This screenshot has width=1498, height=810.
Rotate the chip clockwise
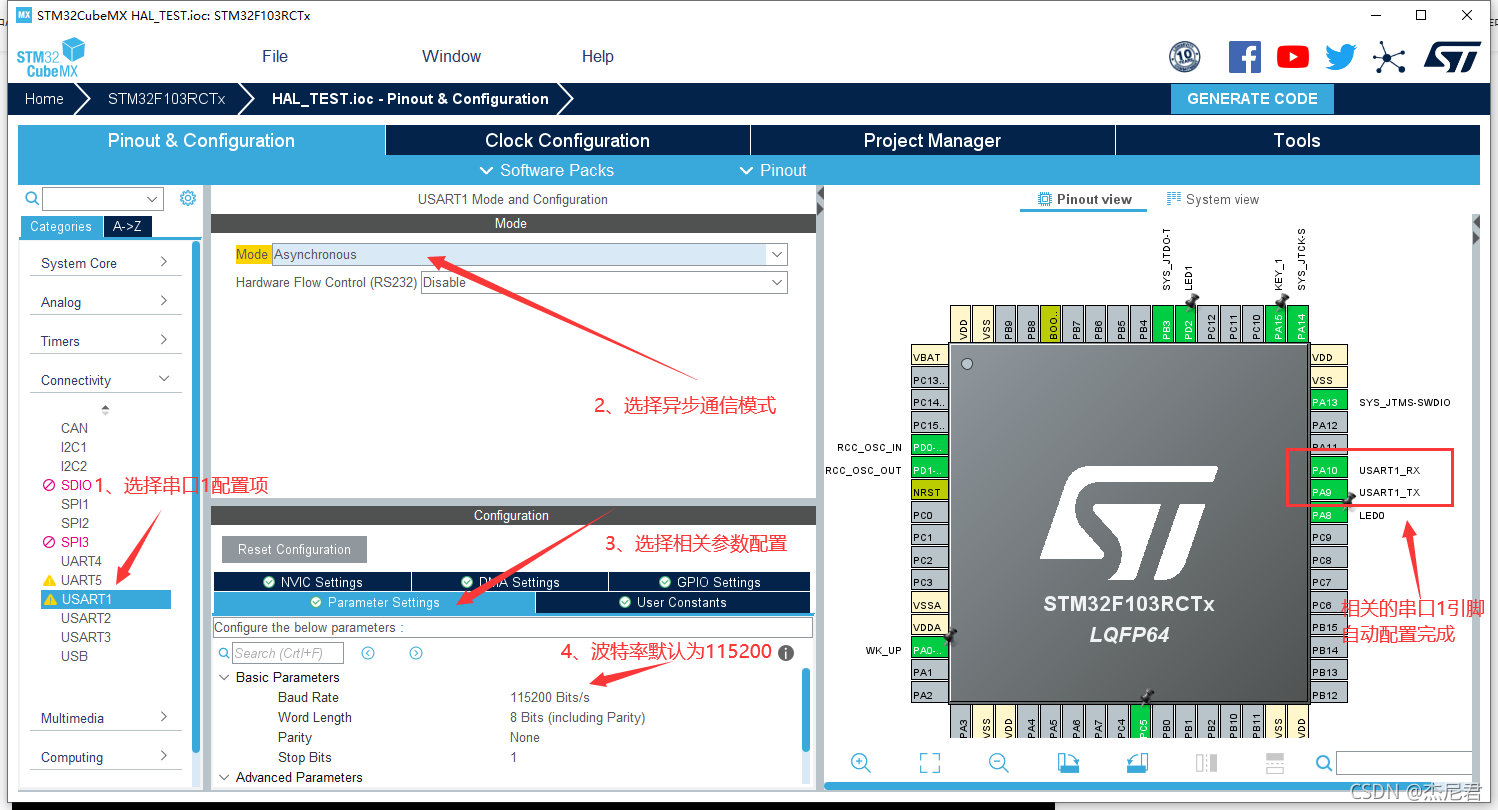point(1068,762)
